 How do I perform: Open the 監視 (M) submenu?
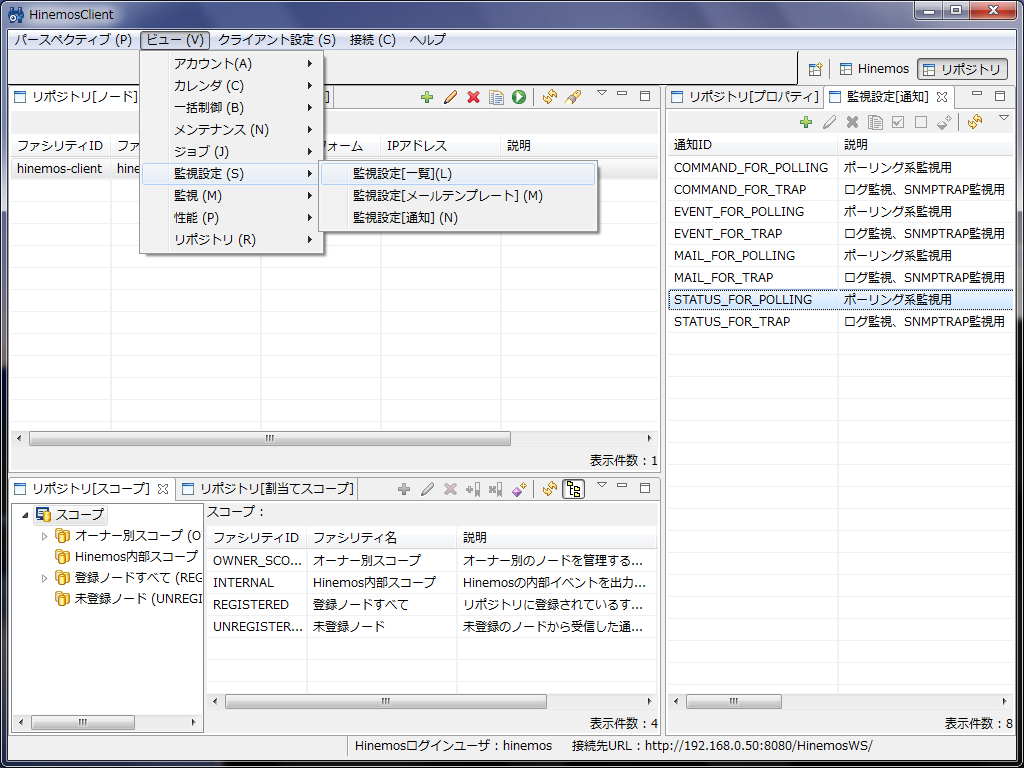pyautogui.click(x=232, y=196)
